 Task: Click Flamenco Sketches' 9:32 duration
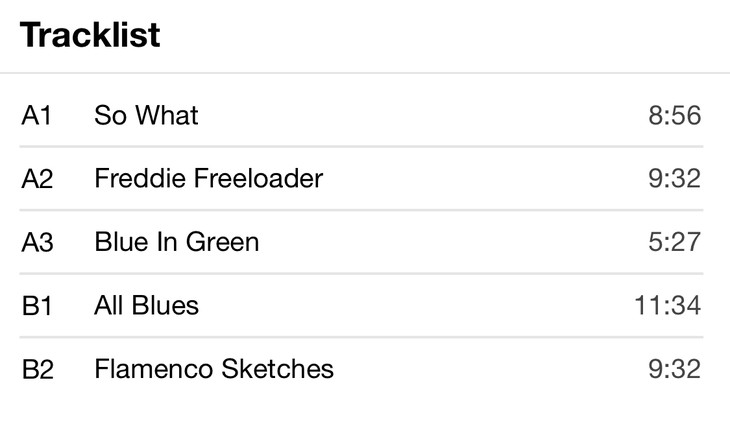(x=674, y=369)
